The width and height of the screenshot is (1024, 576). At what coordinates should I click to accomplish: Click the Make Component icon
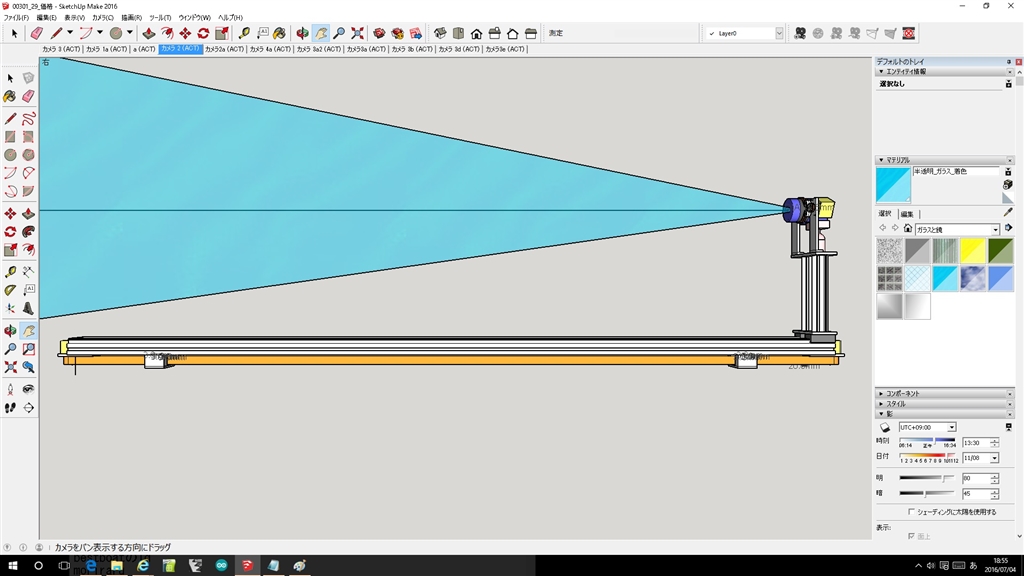tap(28, 78)
